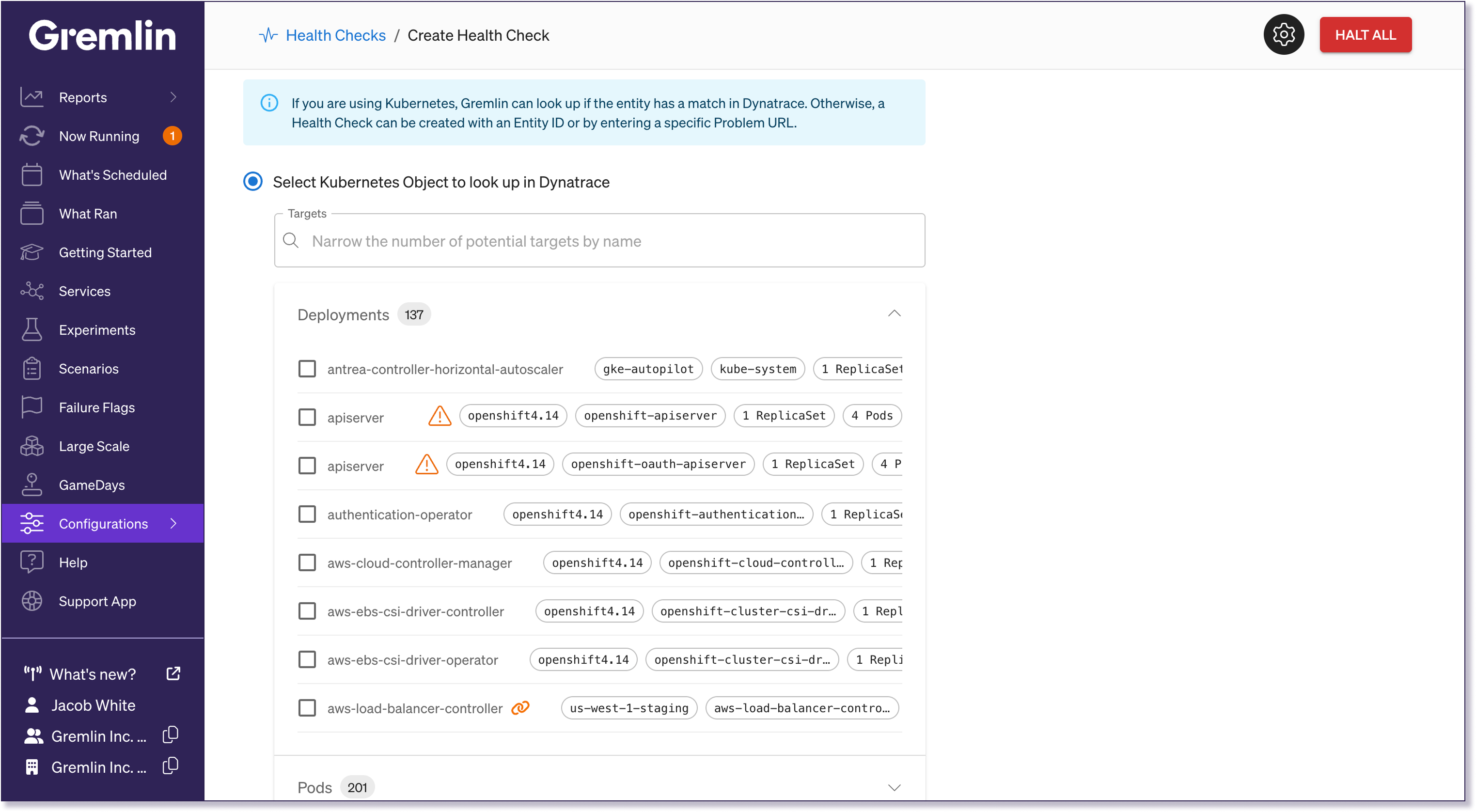Click the Now Running notification badge
The image size is (1476, 812).
[172, 136]
